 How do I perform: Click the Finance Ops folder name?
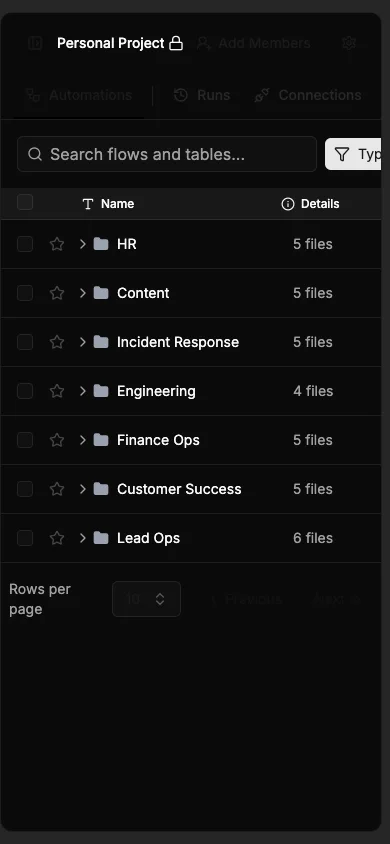[158, 440]
